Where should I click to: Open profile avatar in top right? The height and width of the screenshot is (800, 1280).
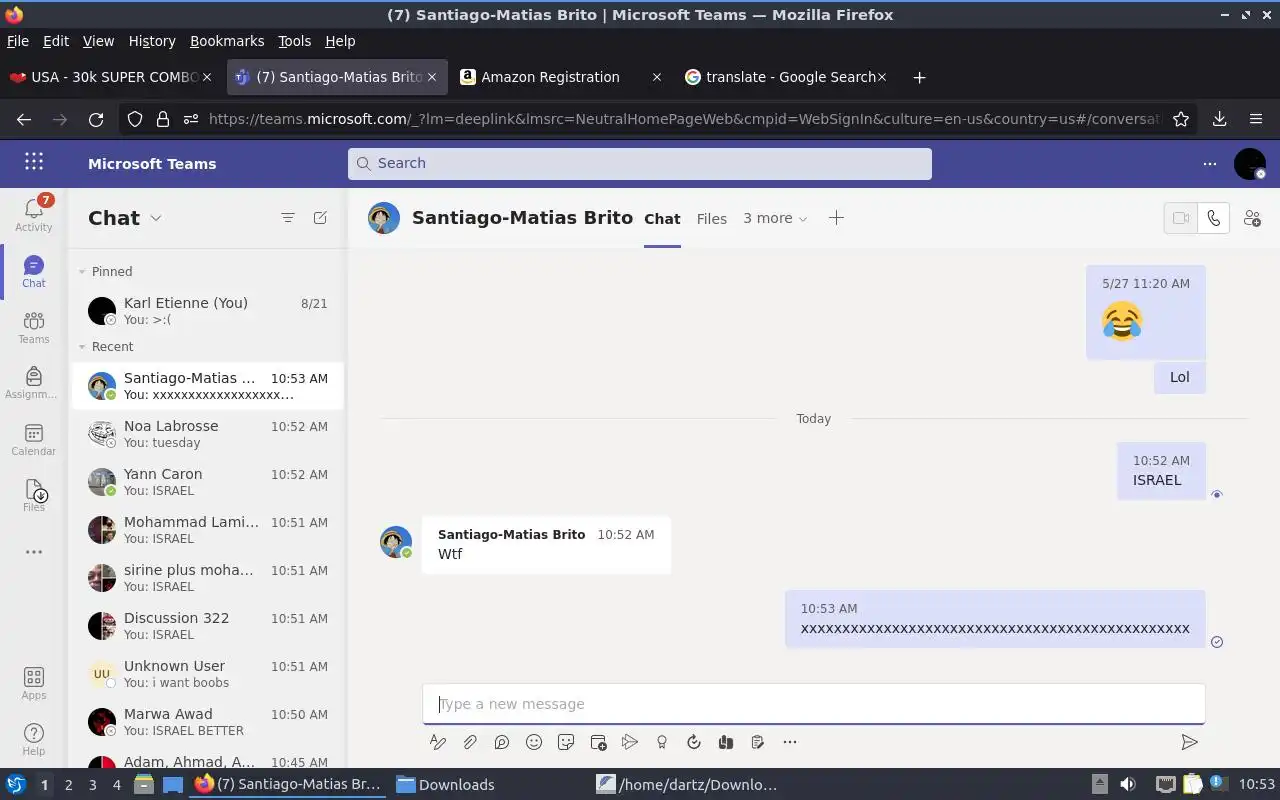(x=1250, y=163)
